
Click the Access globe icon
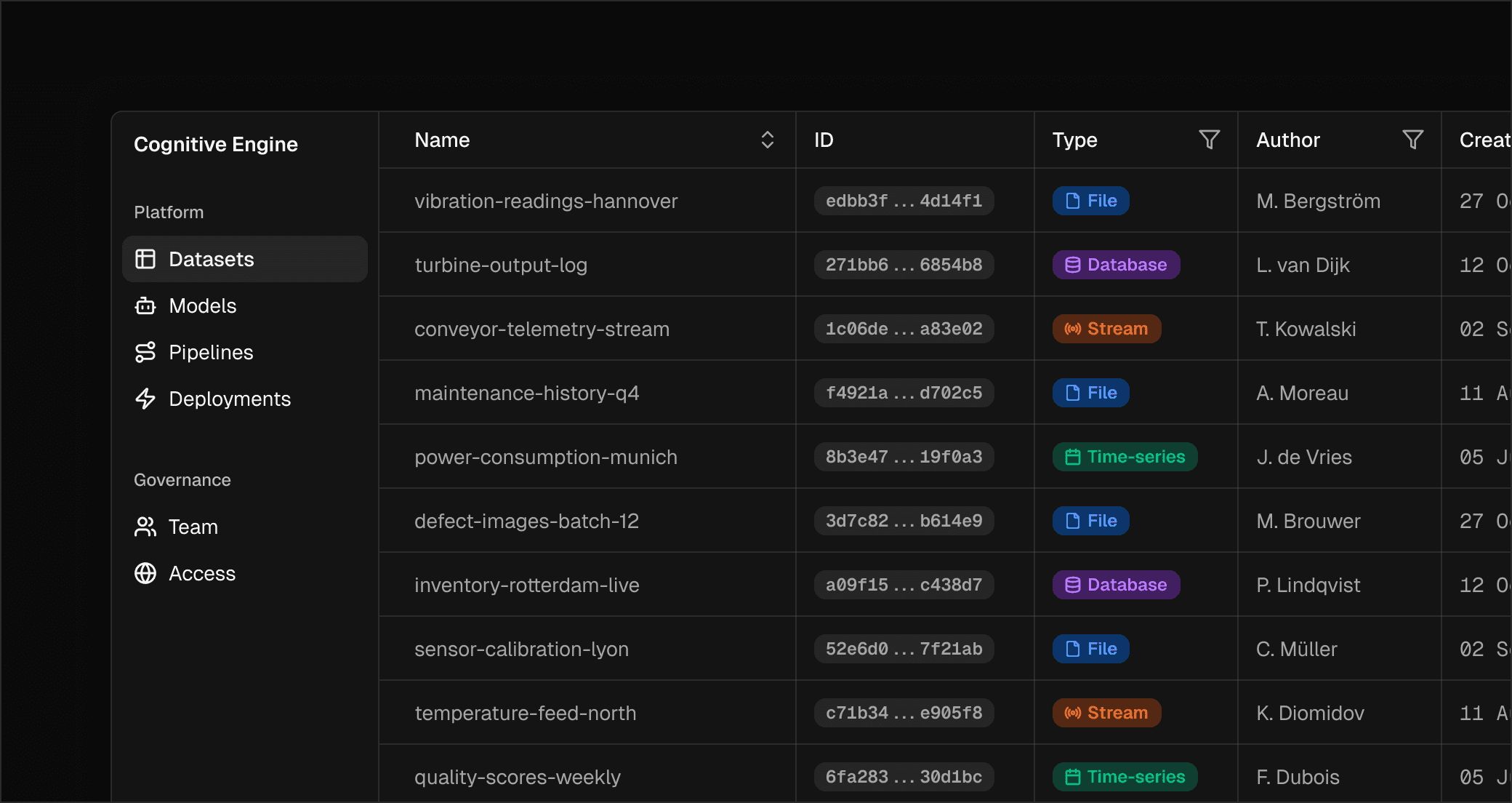pos(145,573)
